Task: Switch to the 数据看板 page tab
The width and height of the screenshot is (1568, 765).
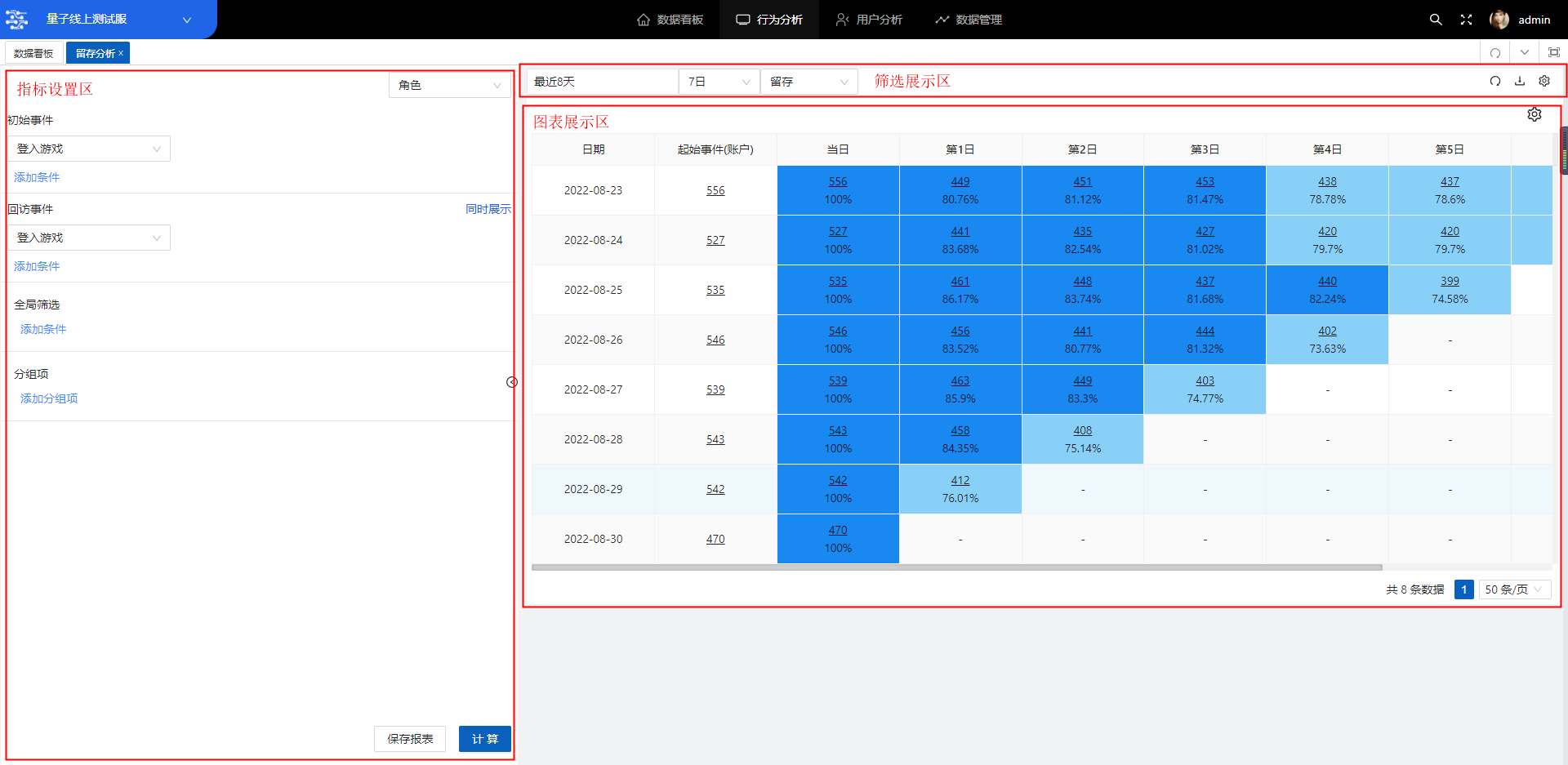Action: (x=33, y=53)
